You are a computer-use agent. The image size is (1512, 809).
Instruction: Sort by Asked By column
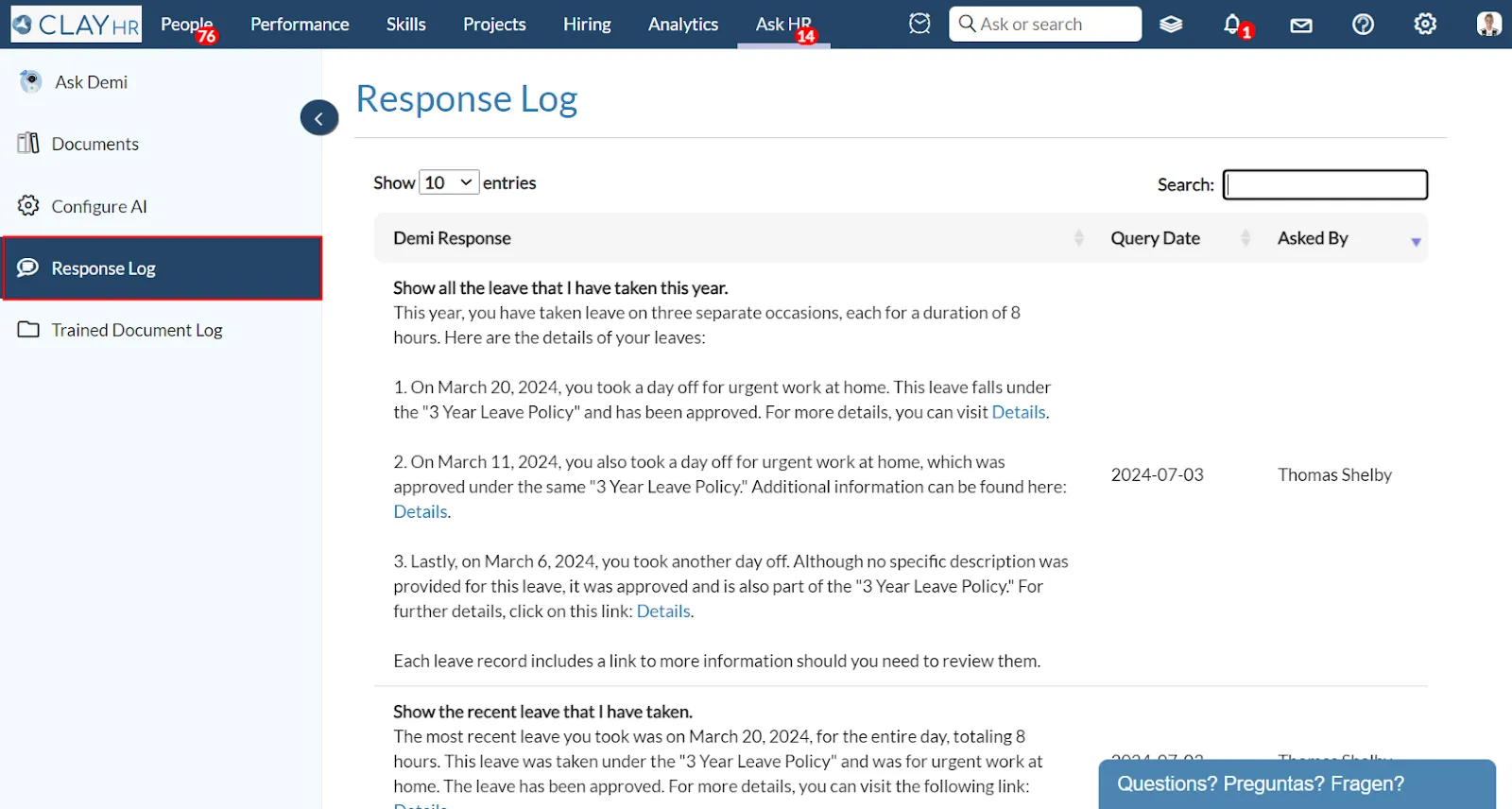tap(1343, 238)
